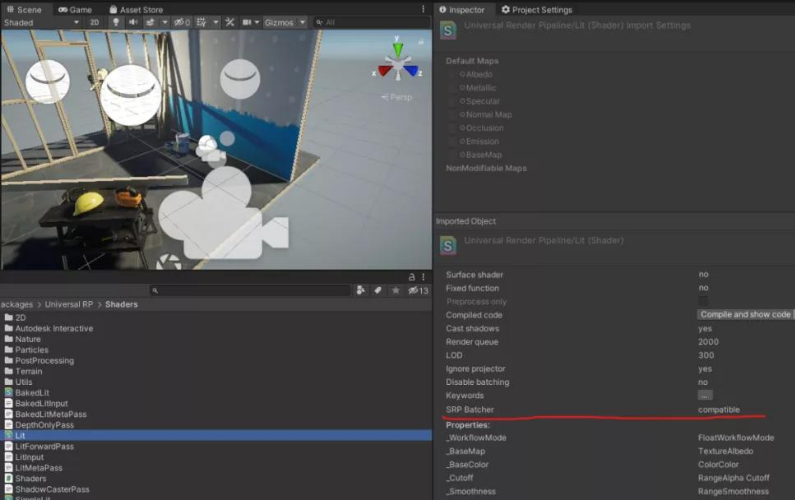Click the green Y axis cone on gizmo
795x500 pixels.
tap(398, 49)
